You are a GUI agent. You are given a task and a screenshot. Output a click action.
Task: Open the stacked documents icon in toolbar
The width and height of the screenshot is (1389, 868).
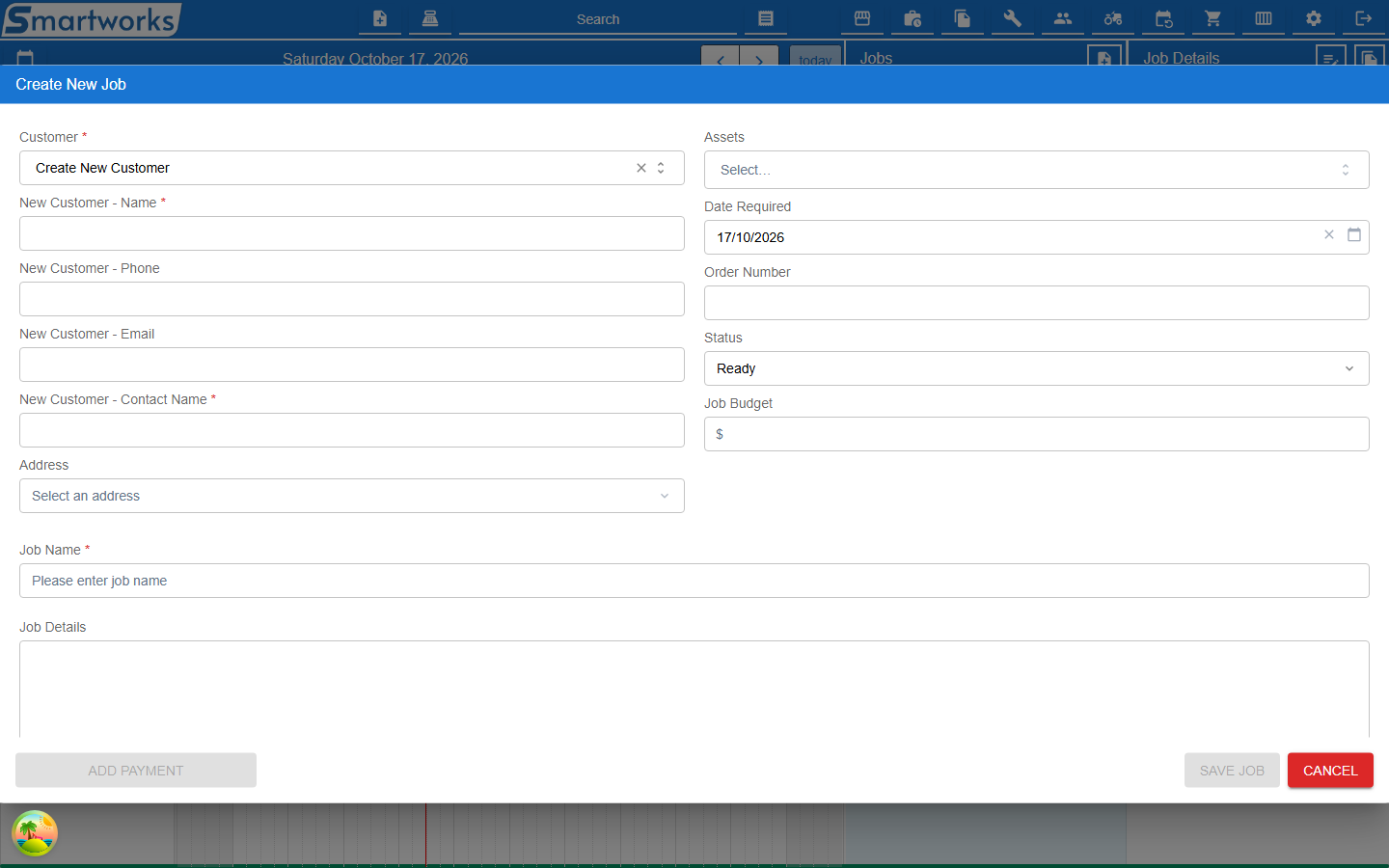click(963, 18)
